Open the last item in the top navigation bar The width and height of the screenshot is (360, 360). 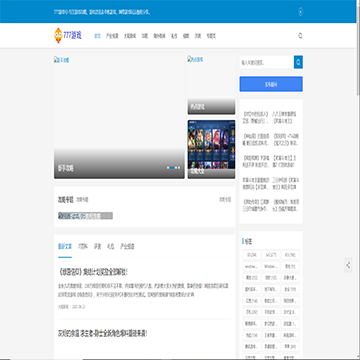click(211, 36)
